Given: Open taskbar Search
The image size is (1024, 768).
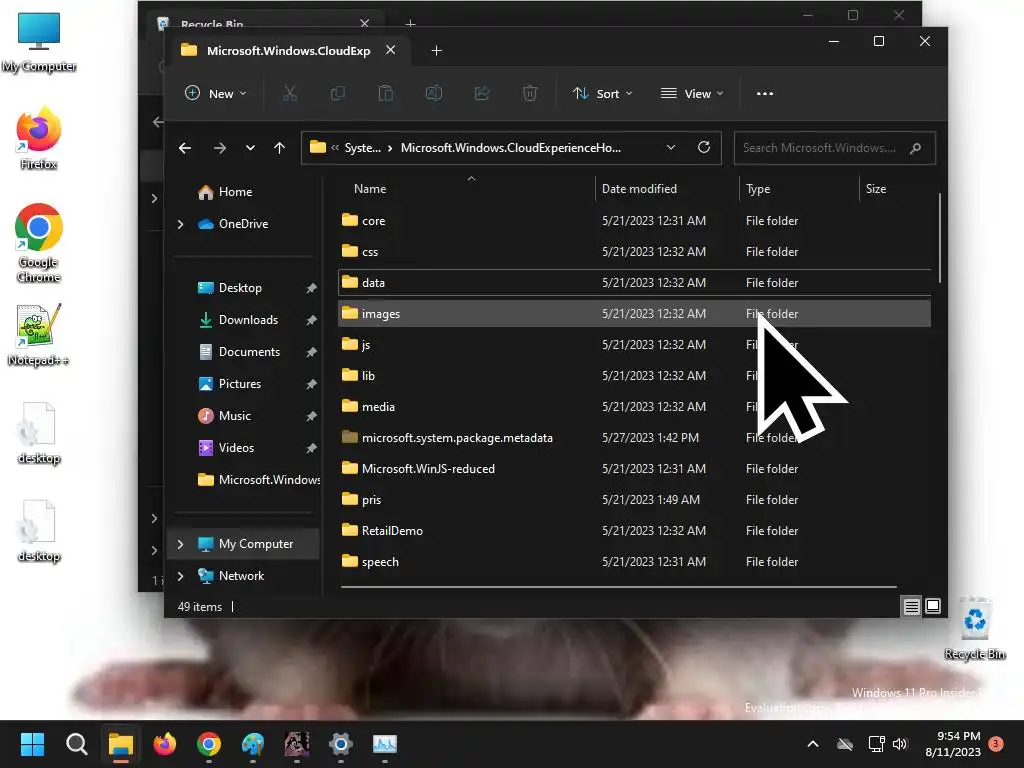Looking at the screenshot, I should pos(76,744).
